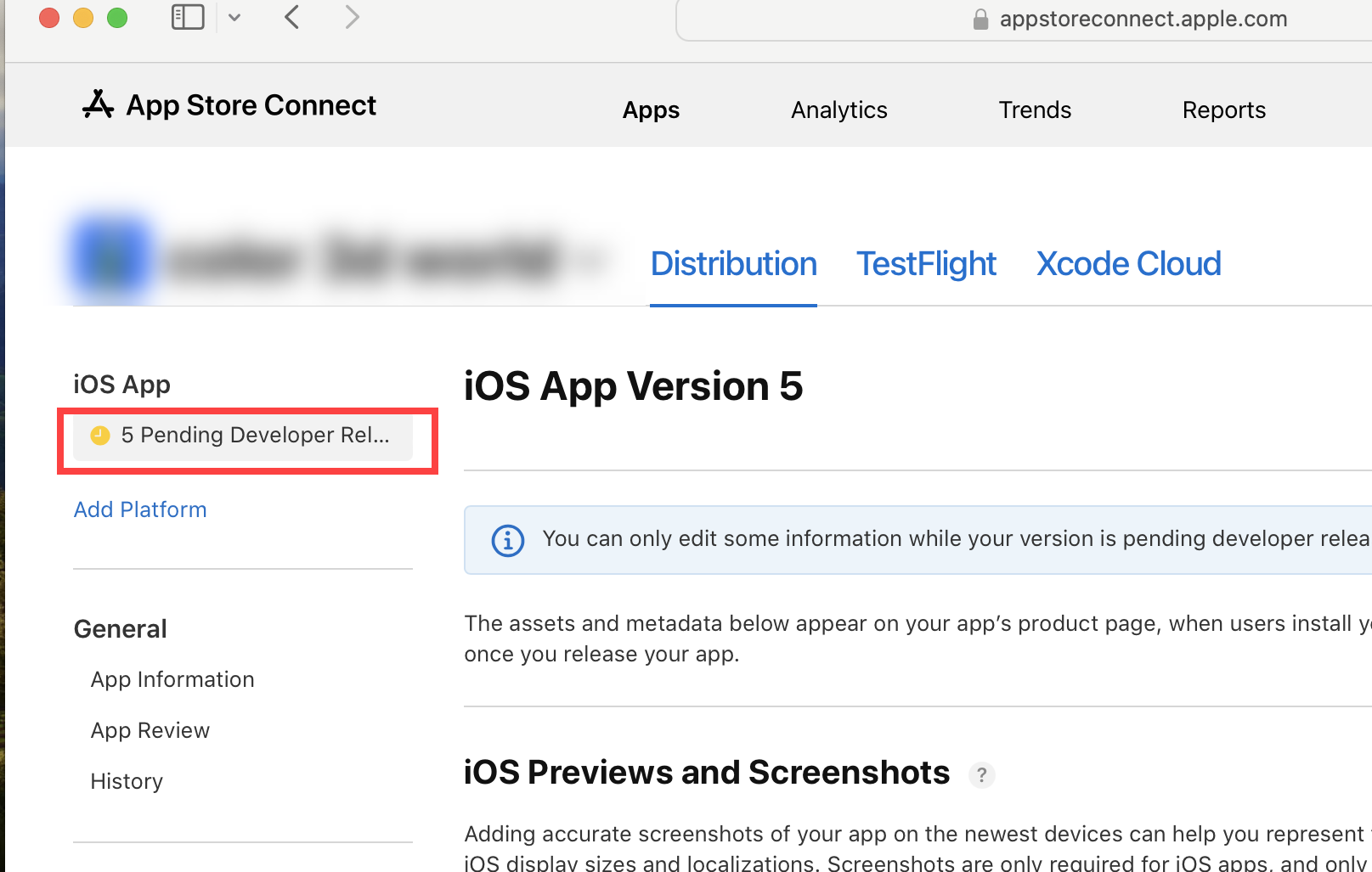Open the Analytics menu item
1372x872 pixels.
[x=839, y=110]
